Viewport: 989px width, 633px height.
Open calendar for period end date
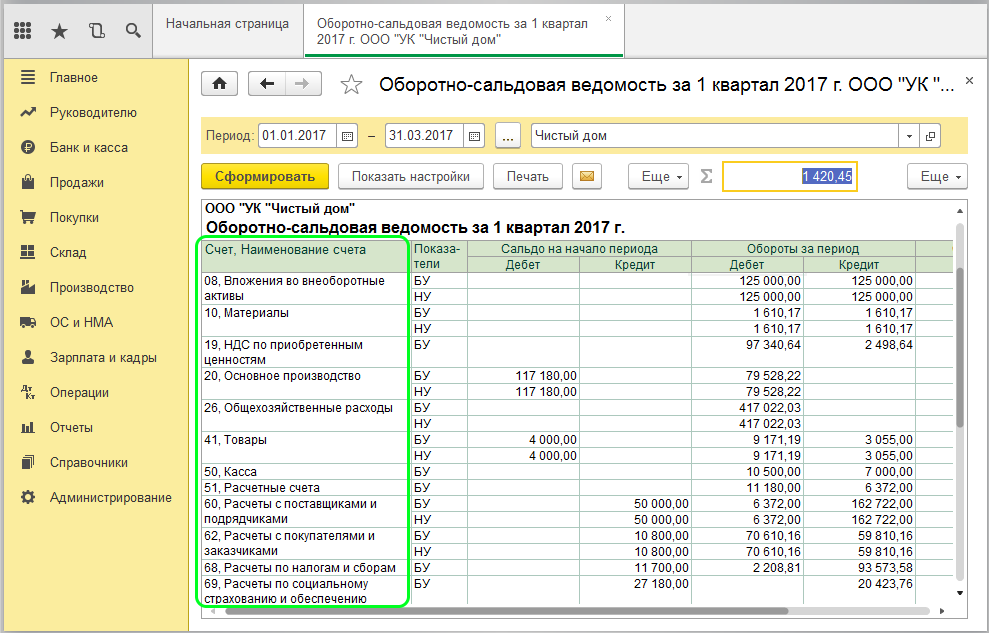click(x=475, y=136)
